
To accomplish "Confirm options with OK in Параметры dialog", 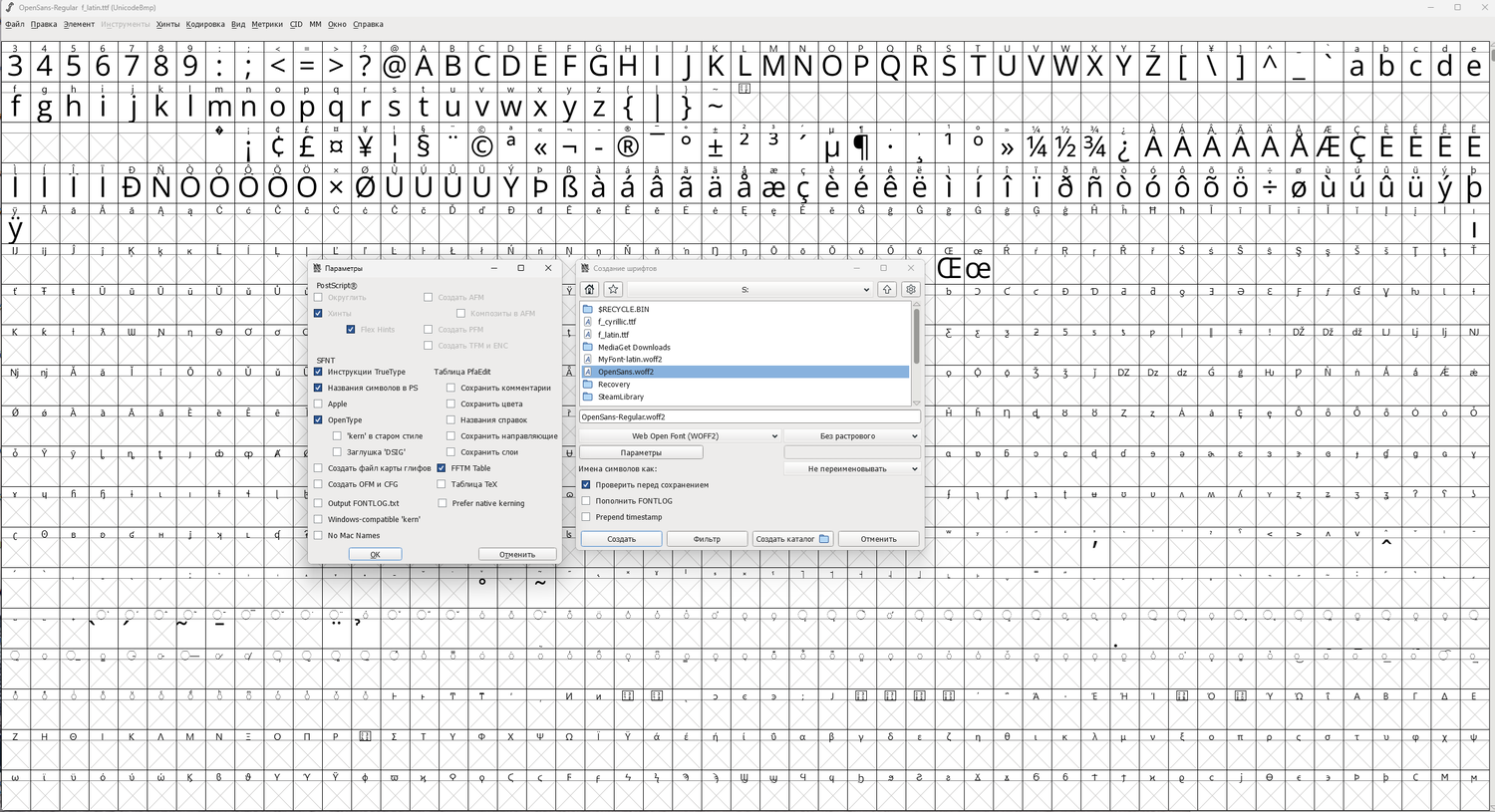I will pyautogui.click(x=375, y=554).
